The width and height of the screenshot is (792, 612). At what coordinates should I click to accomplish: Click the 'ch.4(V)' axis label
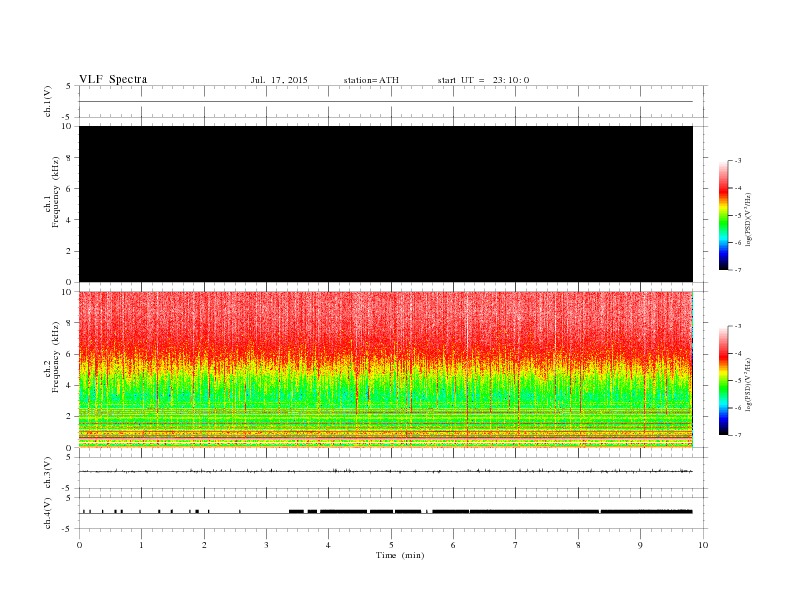pos(48,513)
